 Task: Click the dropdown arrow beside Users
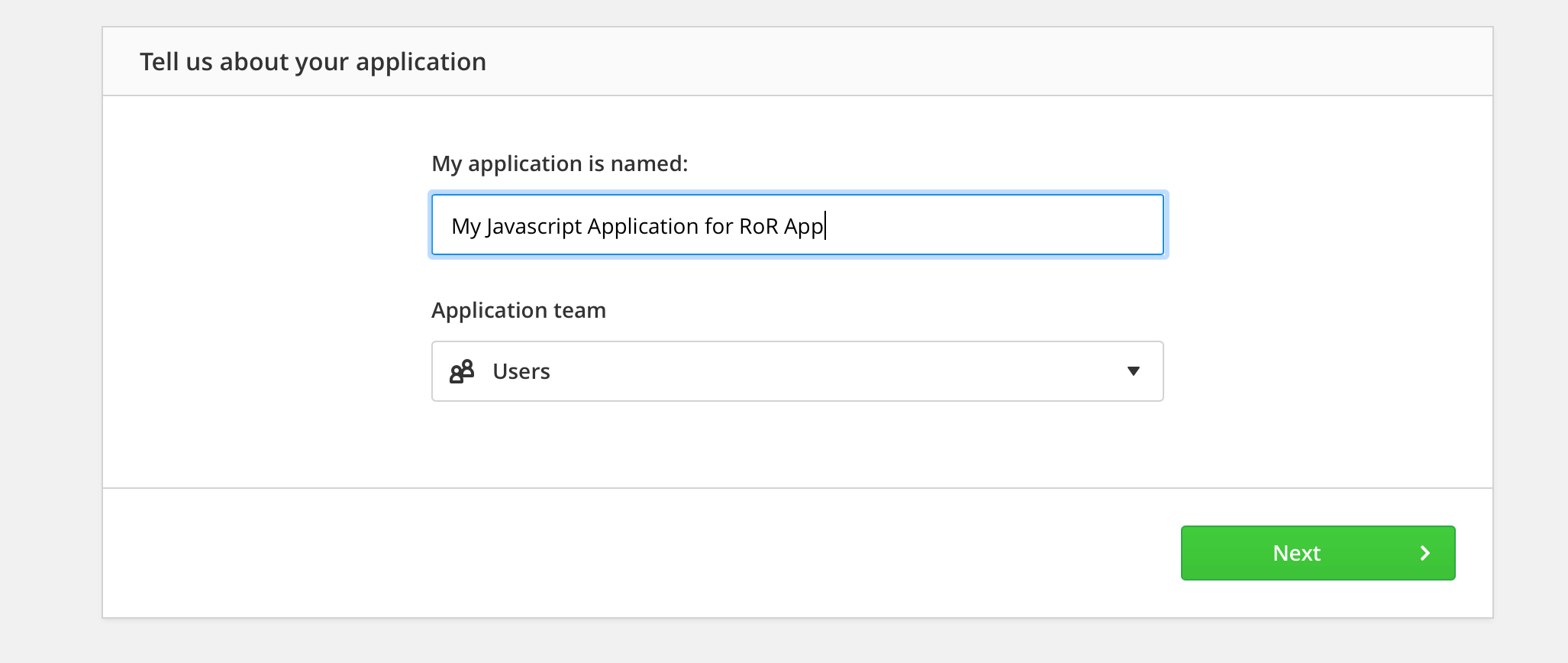1134,371
